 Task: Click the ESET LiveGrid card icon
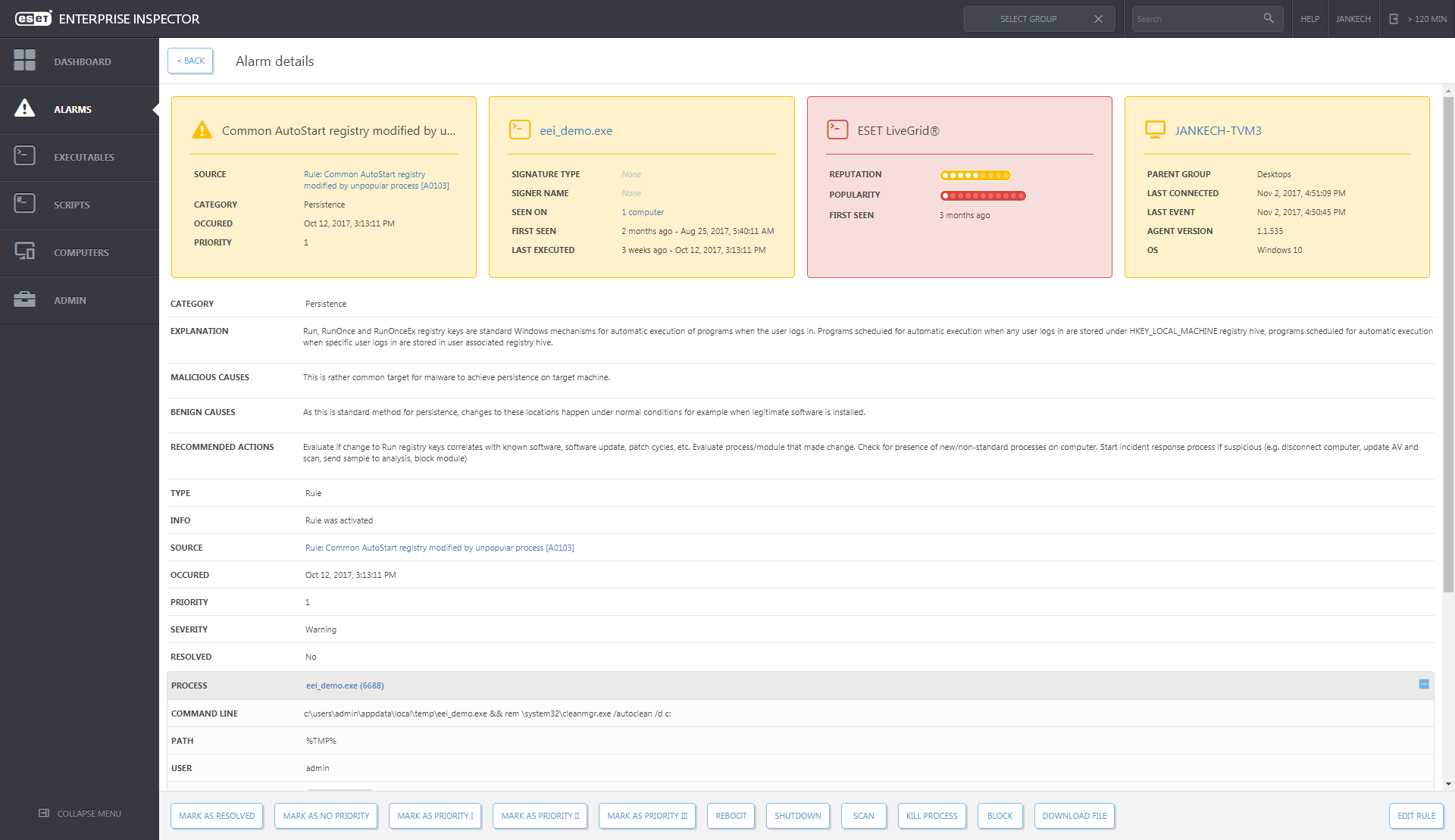[837, 130]
